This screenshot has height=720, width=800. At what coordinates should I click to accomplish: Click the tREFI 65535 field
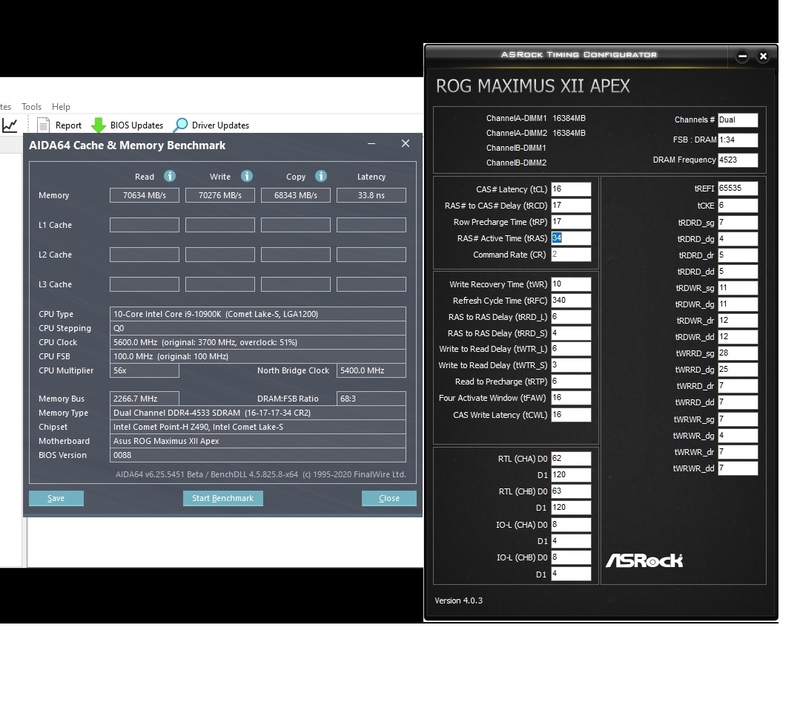point(738,188)
